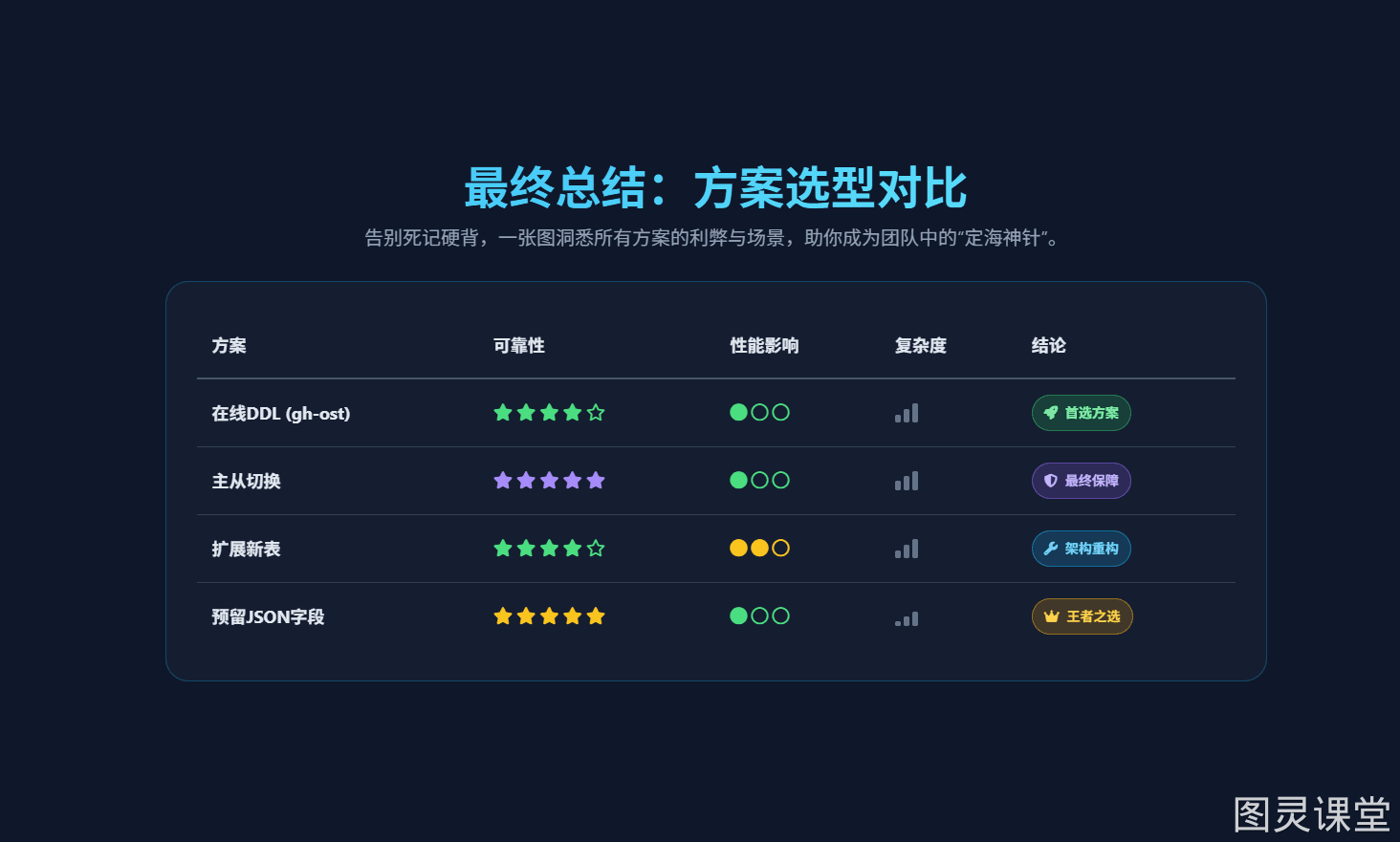Click the rocket icon in 首选方案 badge
This screenshot has width=1400, height=842.
point(1051,413)
